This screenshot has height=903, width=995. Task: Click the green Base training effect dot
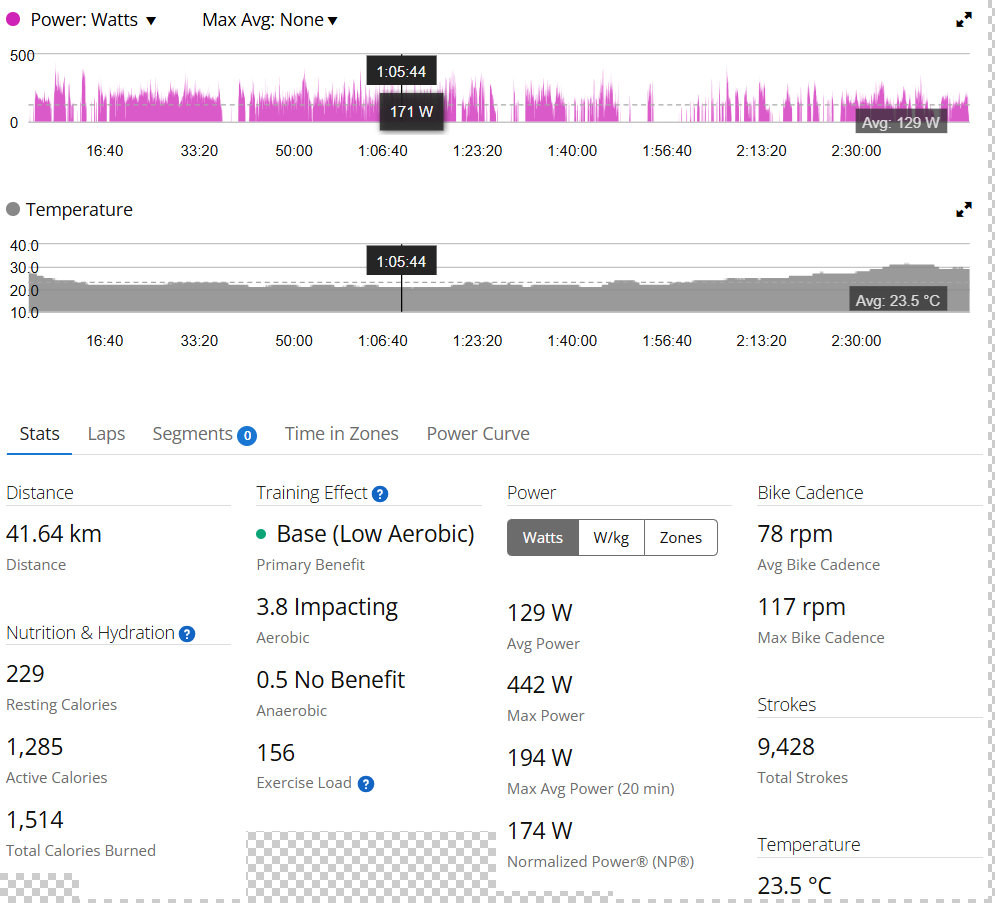point(261,534)
